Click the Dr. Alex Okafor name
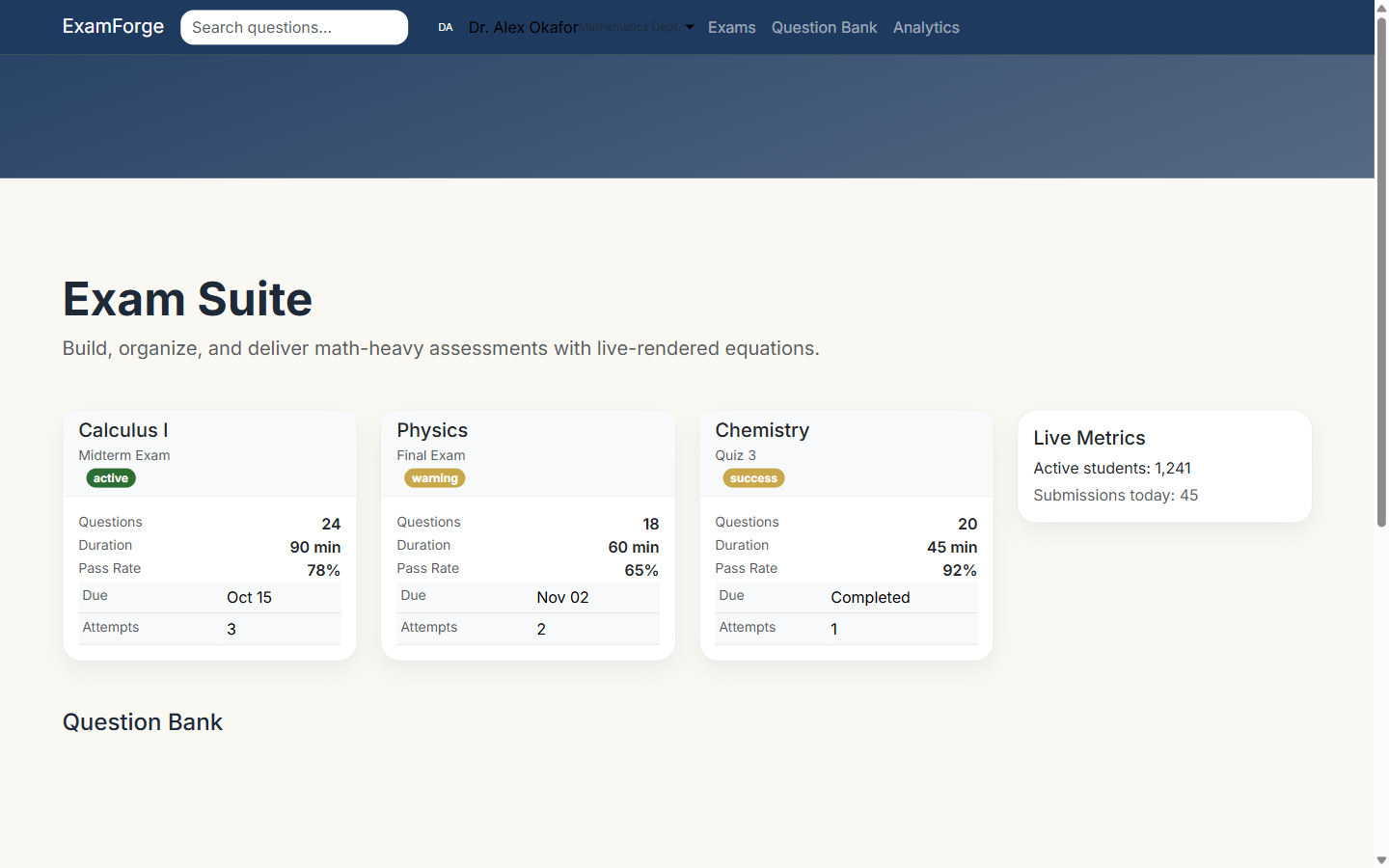The image size is (1389, 868). tap(524, 27)
